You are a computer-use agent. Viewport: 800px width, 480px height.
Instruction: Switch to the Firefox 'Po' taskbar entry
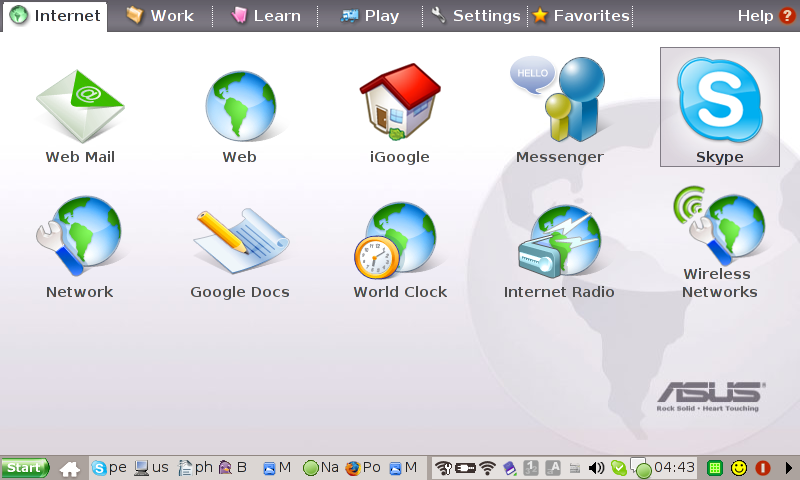[363, 468]
